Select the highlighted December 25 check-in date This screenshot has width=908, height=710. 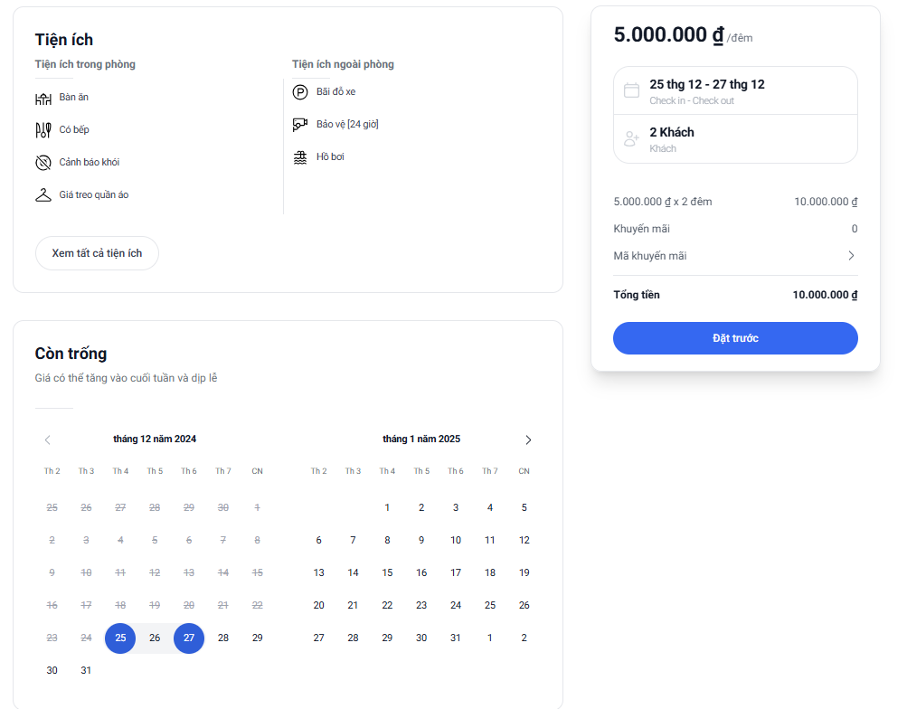coord(120,638)
